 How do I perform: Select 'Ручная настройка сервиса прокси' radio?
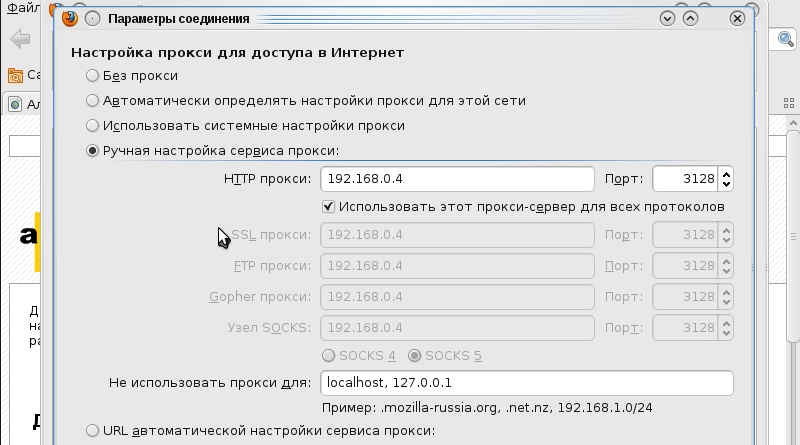click(x=92, y=151)
